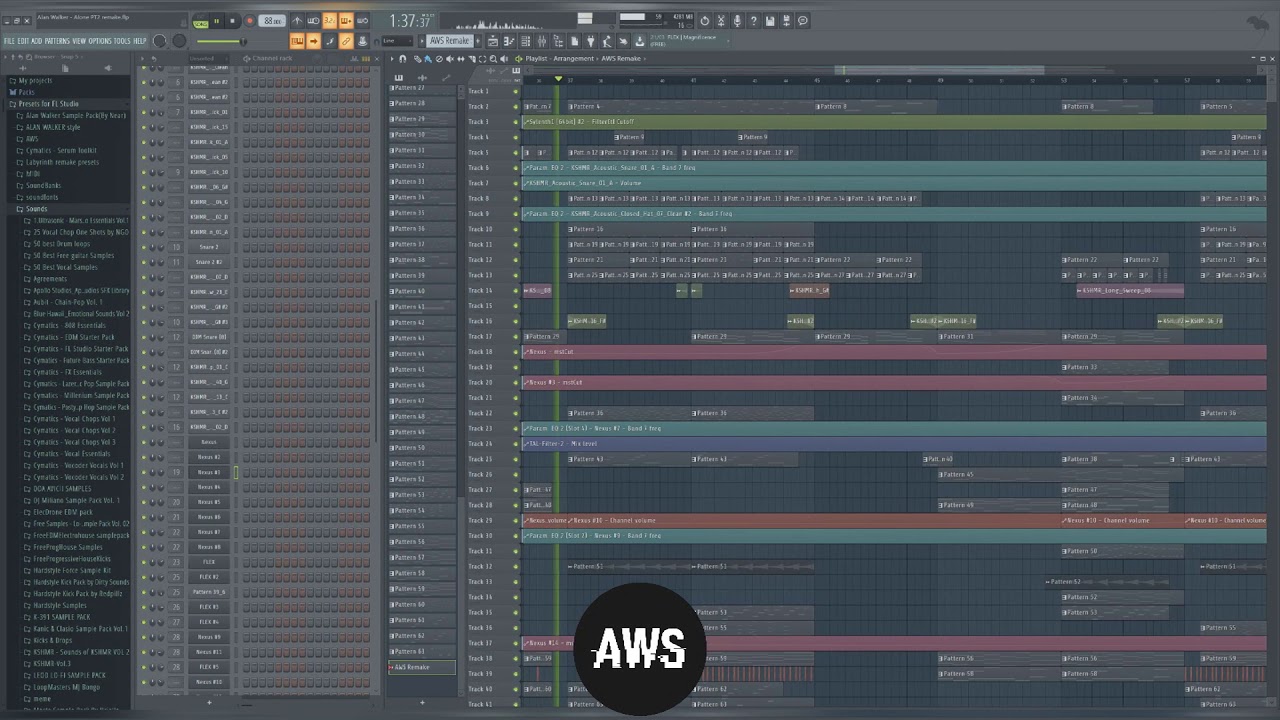The image size is (1280, 720).
Task: Mute Track 16 via its green dot
Action: click(x=516, y=321)
